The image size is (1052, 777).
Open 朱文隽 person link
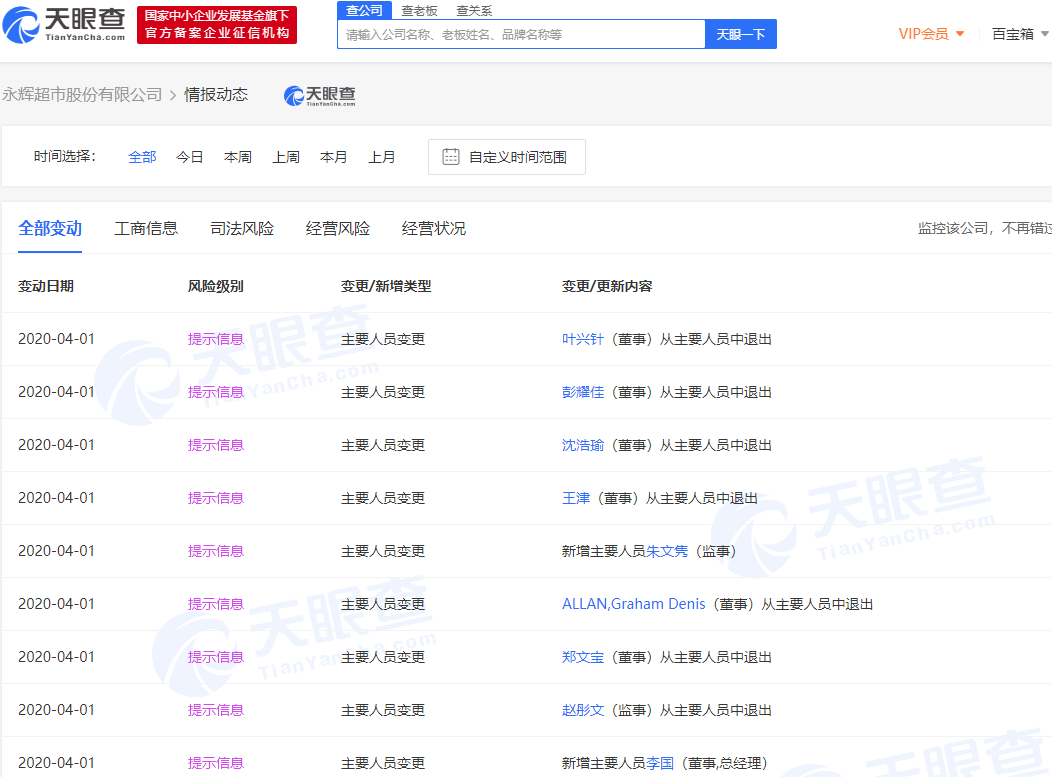[667, 551]
